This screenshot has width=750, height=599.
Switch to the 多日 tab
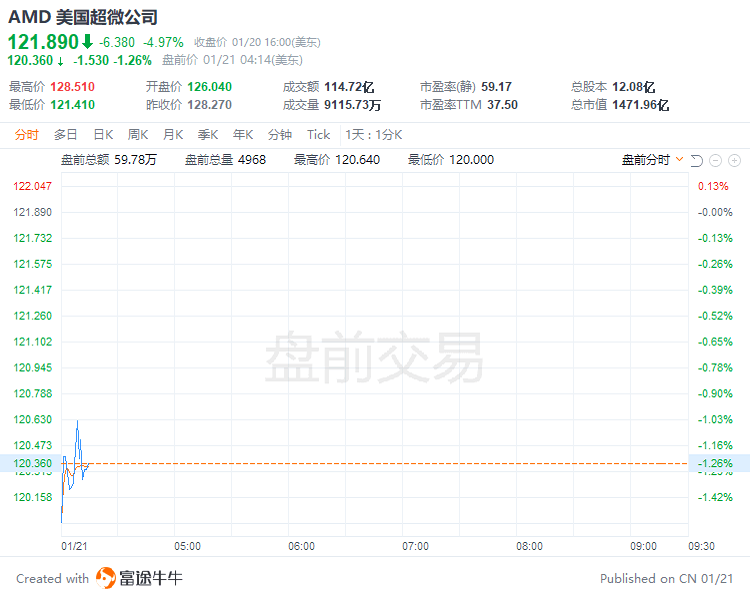pyautogui.click(x=66, y=135)
